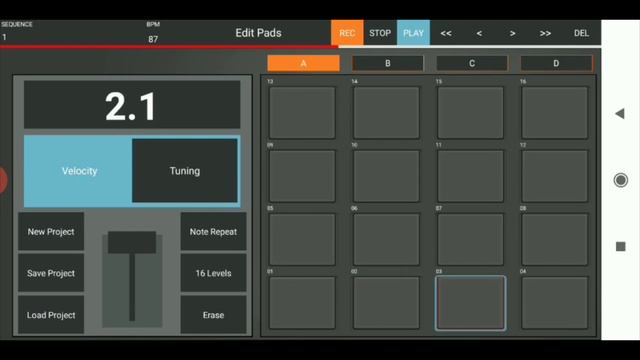The height and width of the screenshot is (360, 640).
Task: Jump forward with the >> button
Action: 545,33
